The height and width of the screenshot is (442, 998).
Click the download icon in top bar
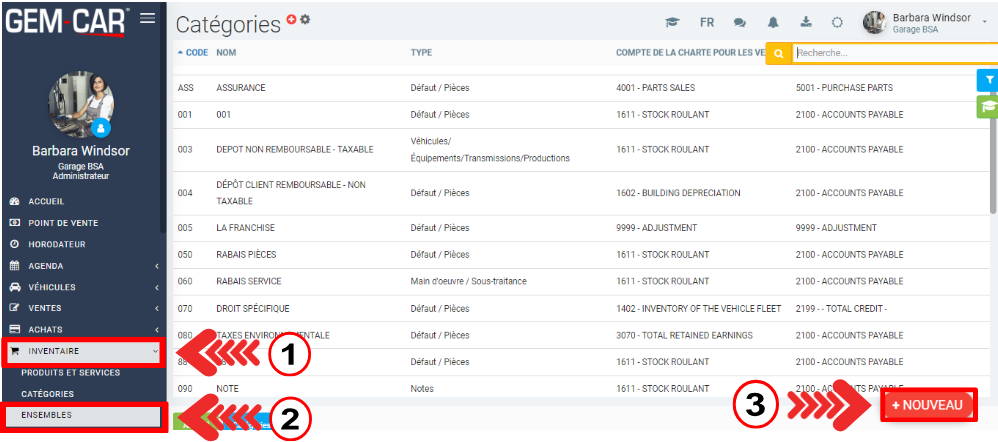(806, 23)
